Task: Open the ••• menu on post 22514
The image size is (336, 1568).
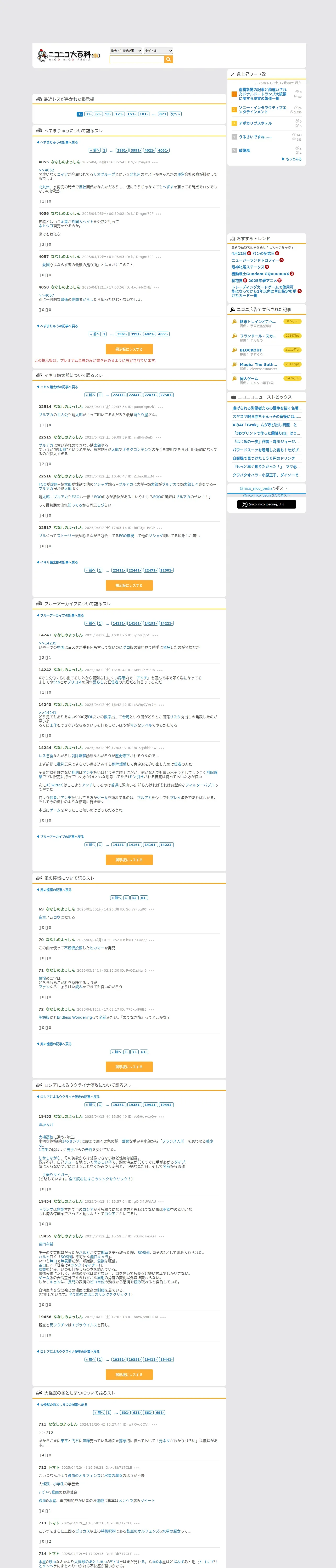Action: tap(160, 407)
